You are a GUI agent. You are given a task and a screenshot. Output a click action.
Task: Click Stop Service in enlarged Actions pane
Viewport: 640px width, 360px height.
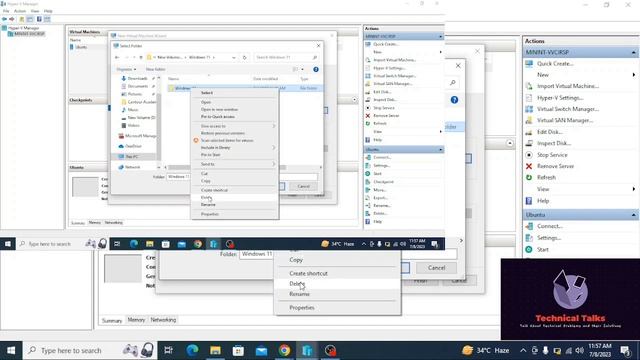pos(552,155)
